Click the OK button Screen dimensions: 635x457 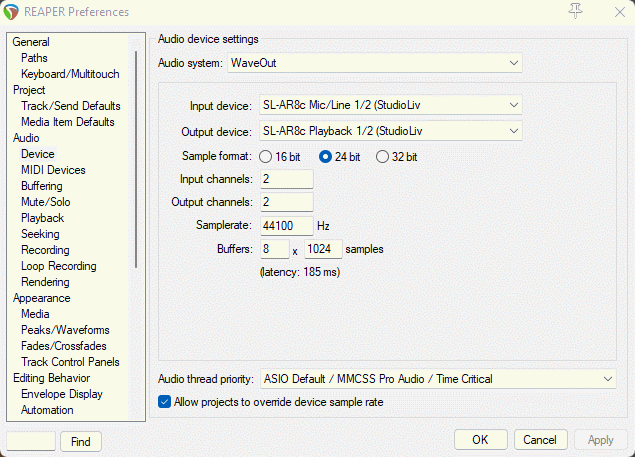(x=480, y=440)
